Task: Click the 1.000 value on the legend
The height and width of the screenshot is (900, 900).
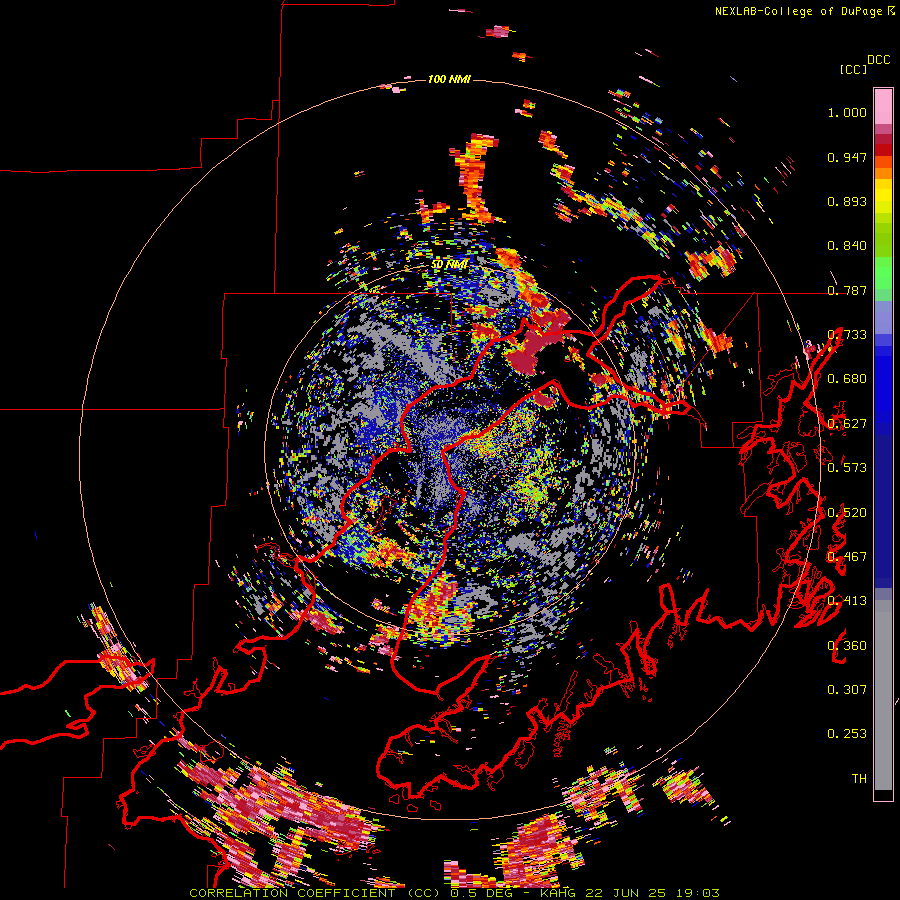Action: click(847, 112)
